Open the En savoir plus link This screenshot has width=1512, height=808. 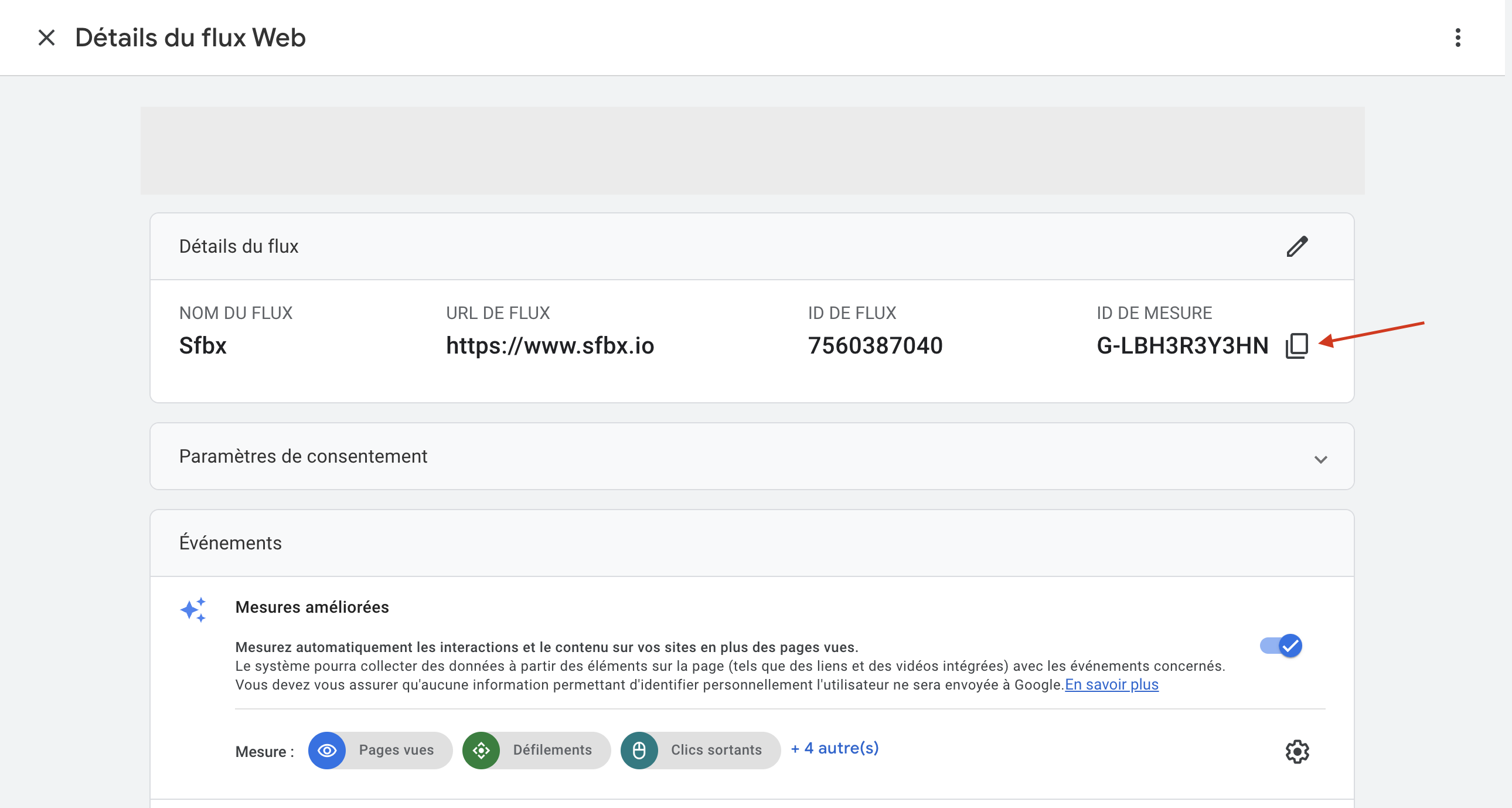(x=1111, y=684)
